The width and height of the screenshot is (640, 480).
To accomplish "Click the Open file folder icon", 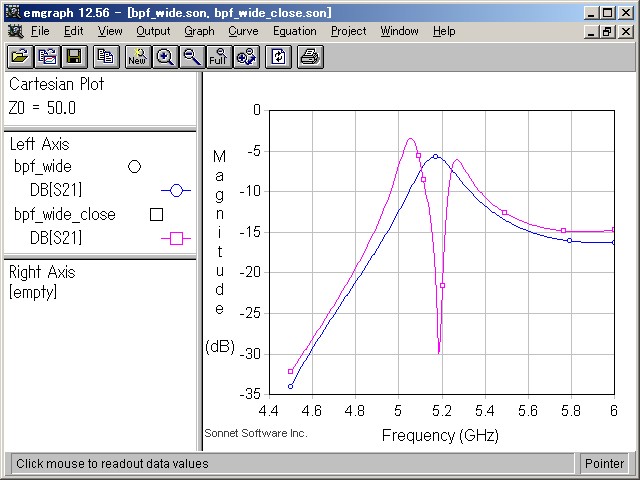I will click(20, 57).
